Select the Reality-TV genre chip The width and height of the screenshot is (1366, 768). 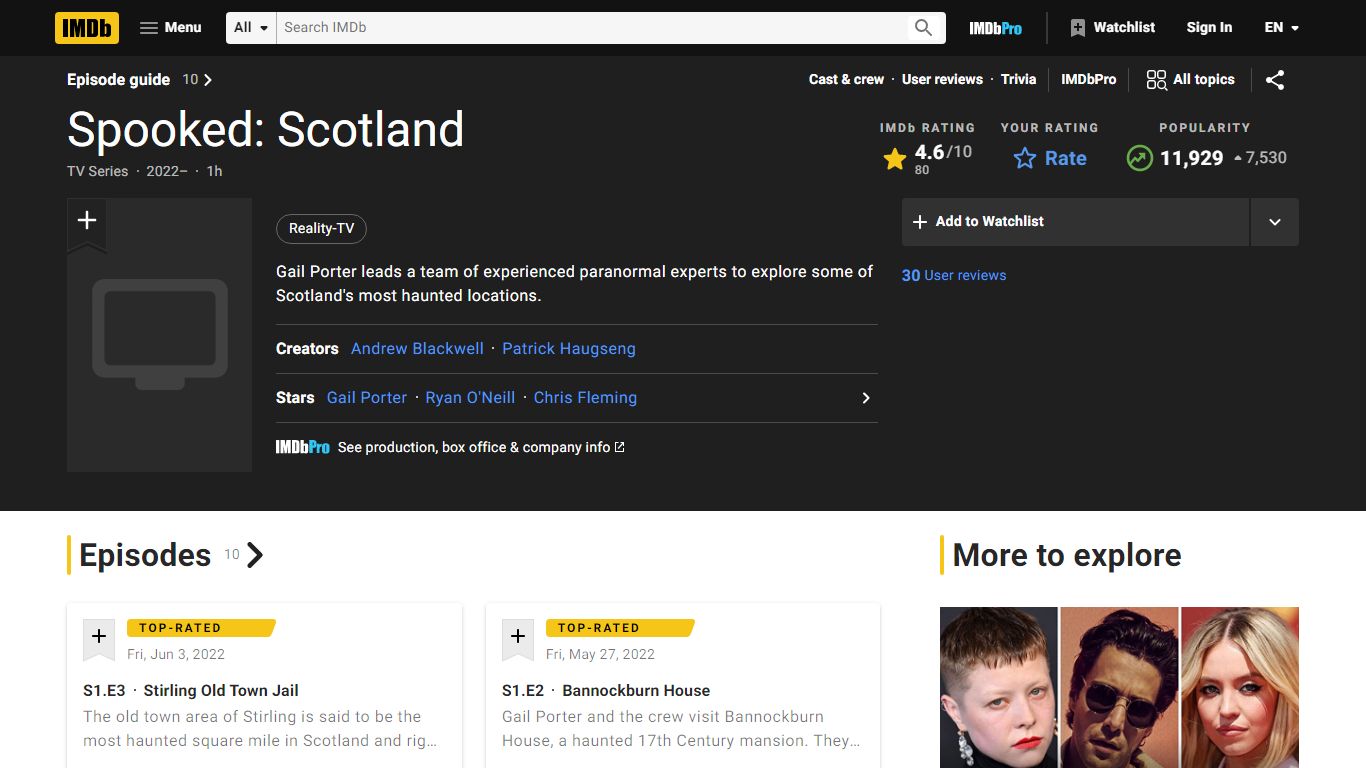point(321,229)
